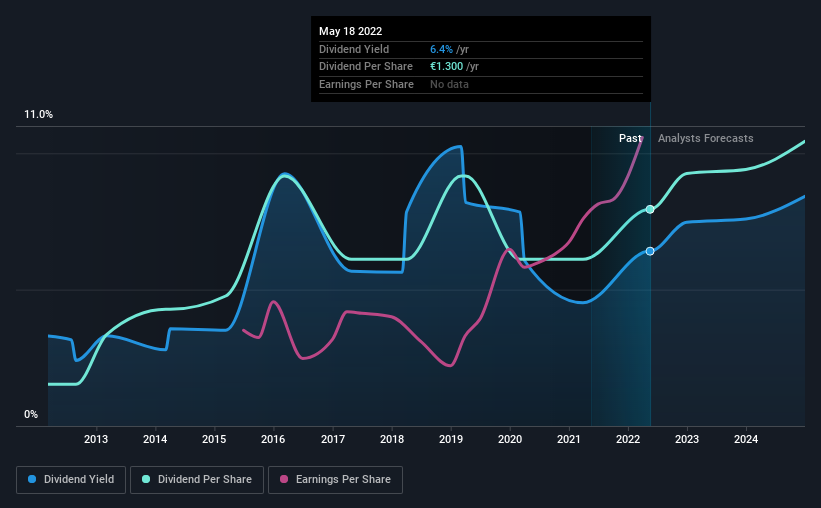The height and width of the screenshot is (508, 821).
Task: Toggle the Earnings Per Share legend button
Action: [335, 480]
